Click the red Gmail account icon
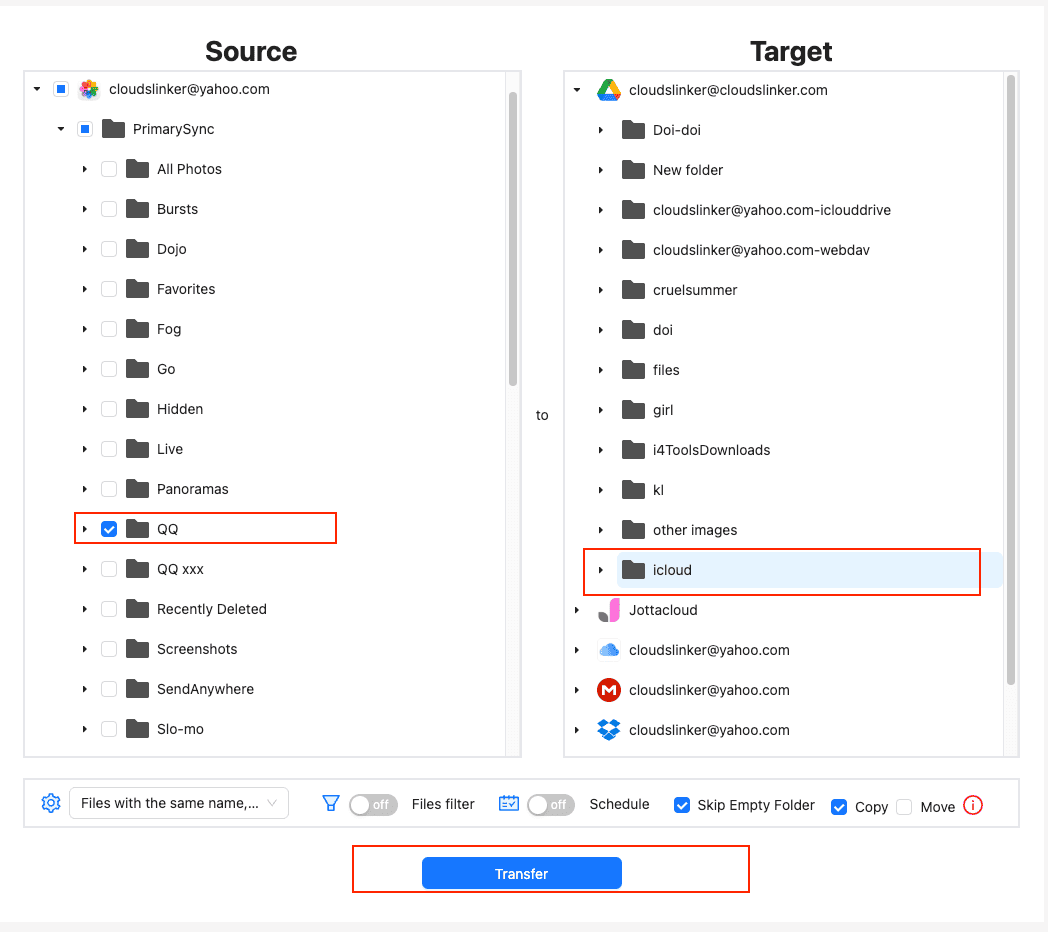Viewport: 1048px width, 932px height. click(609, 690)
